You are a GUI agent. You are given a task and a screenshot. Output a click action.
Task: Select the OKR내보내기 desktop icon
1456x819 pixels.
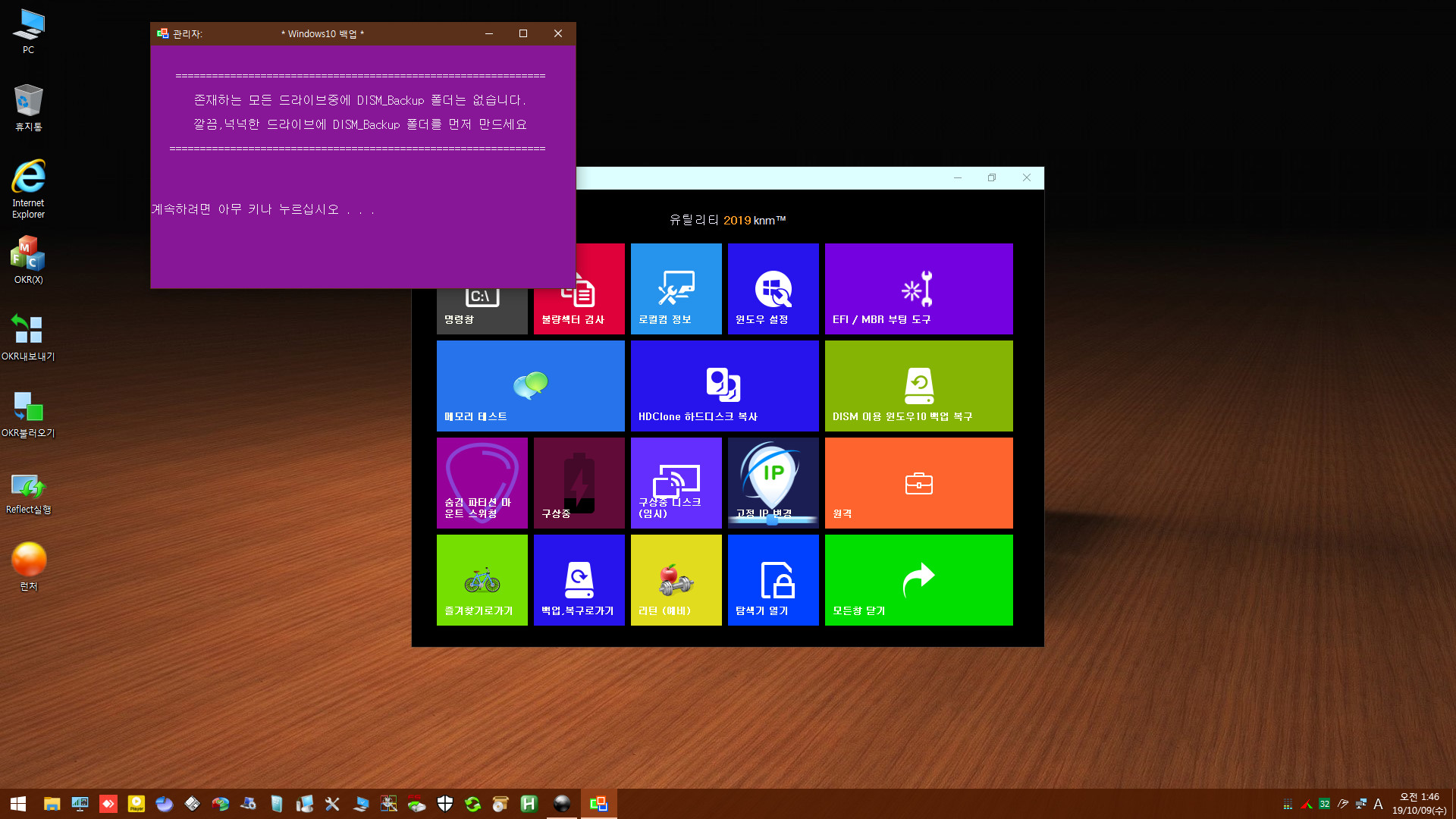click(28, 337)
